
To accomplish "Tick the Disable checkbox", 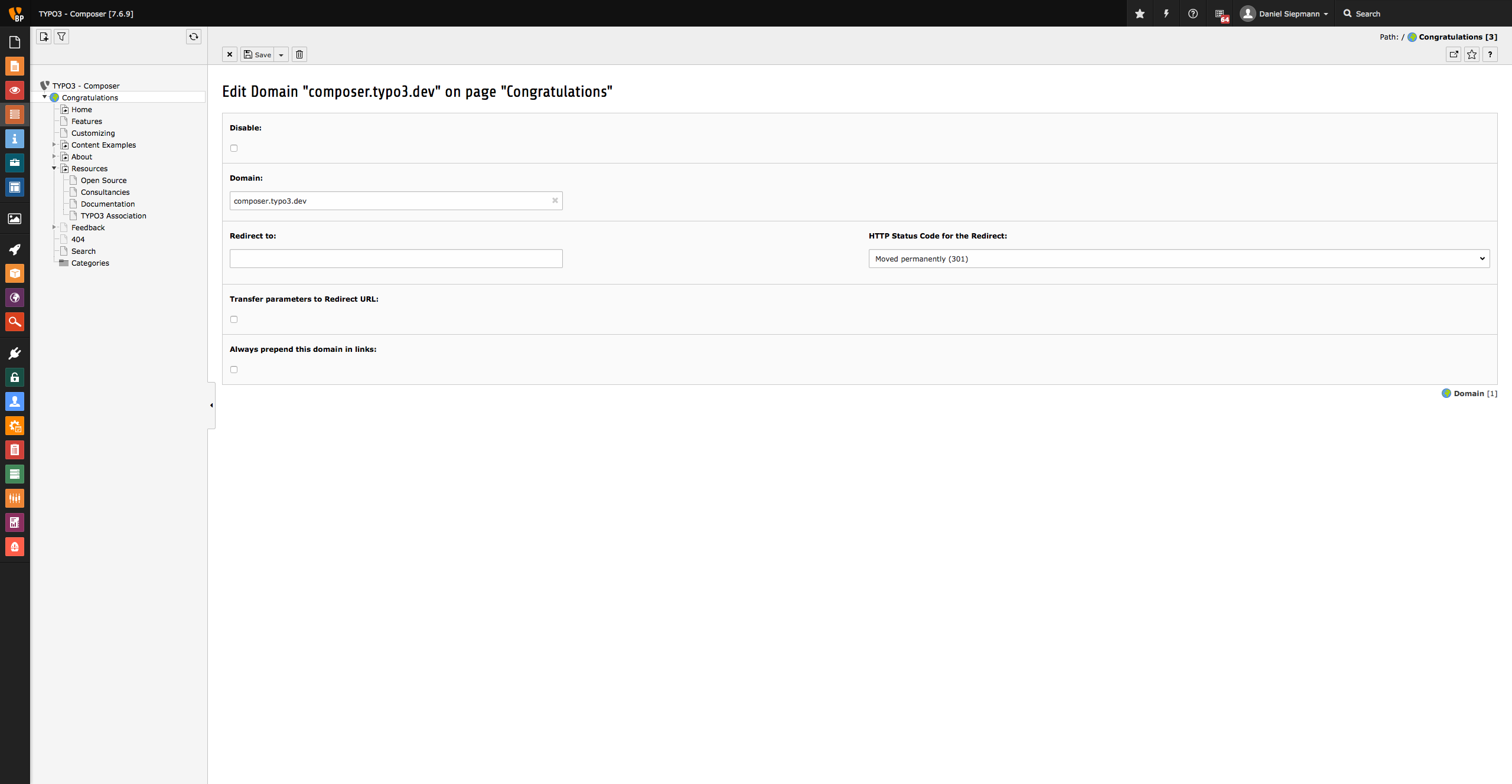I will point(234,148).
